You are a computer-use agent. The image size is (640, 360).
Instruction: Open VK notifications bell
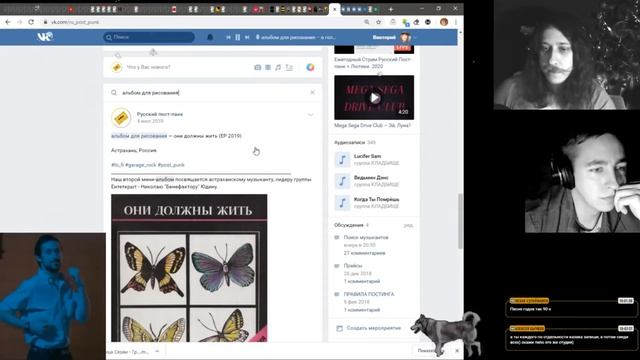pyautogui.click(x=210, y=37)
